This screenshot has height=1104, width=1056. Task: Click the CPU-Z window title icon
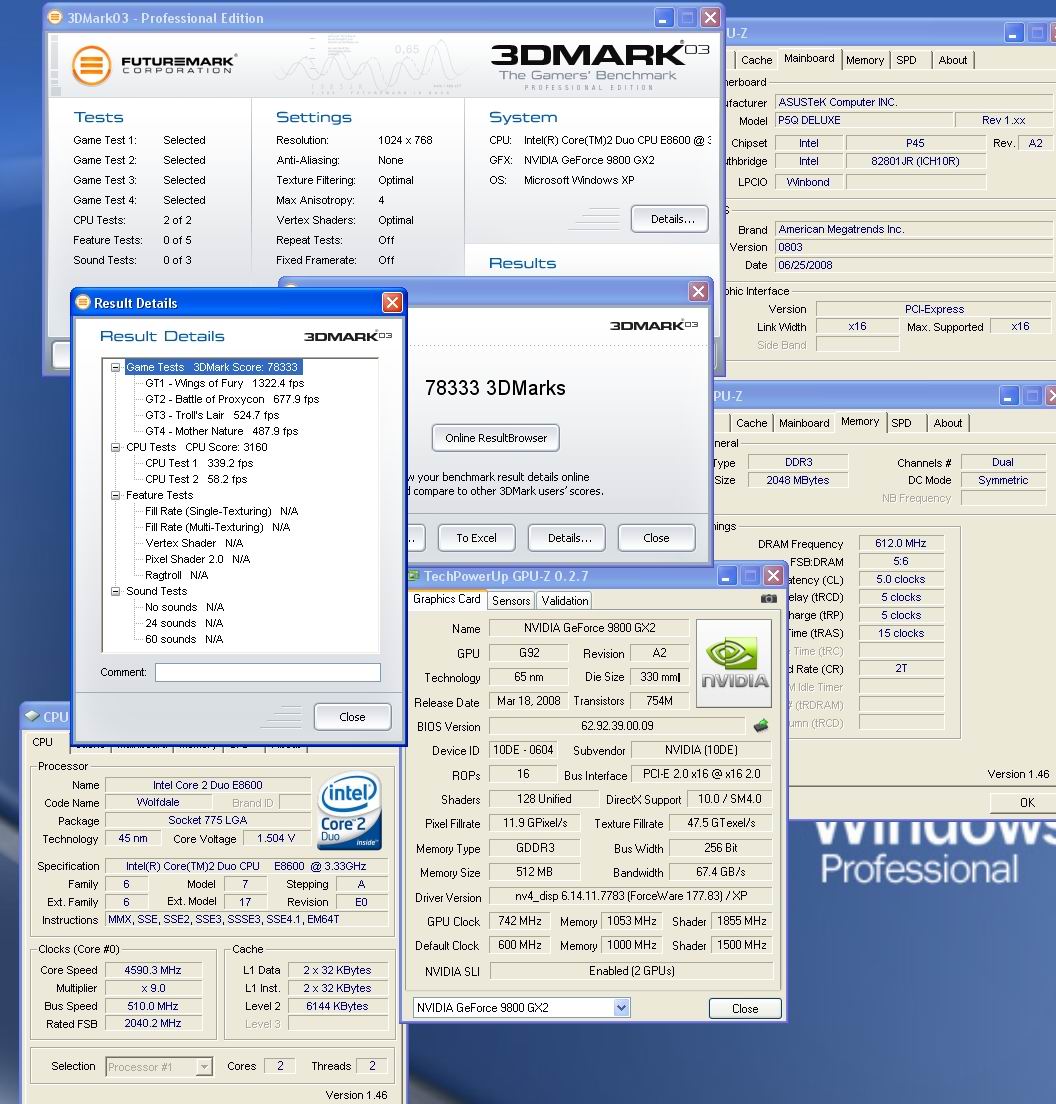32,716
